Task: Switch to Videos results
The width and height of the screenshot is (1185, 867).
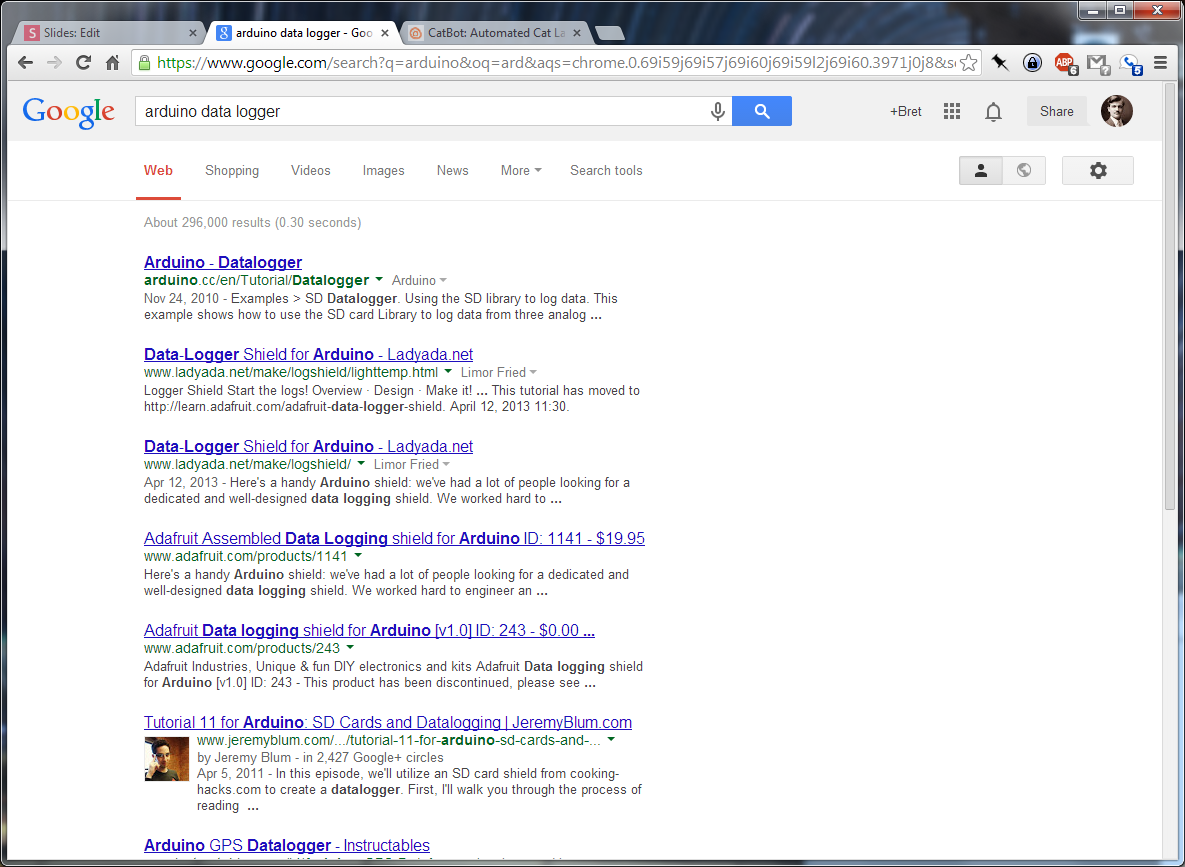Action: (311, 171)
